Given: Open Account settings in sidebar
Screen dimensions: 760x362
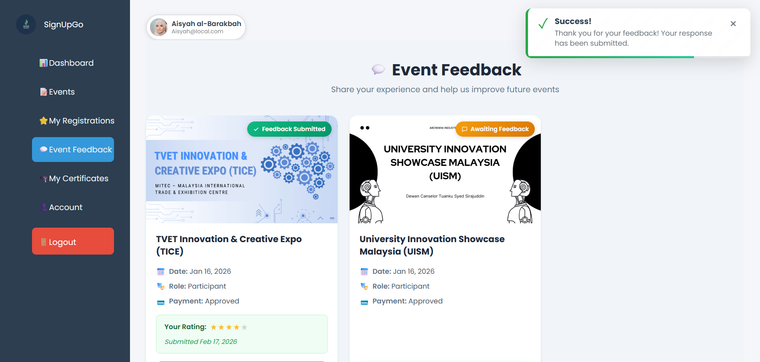Looking at the screenshot, I should (73, 207).
